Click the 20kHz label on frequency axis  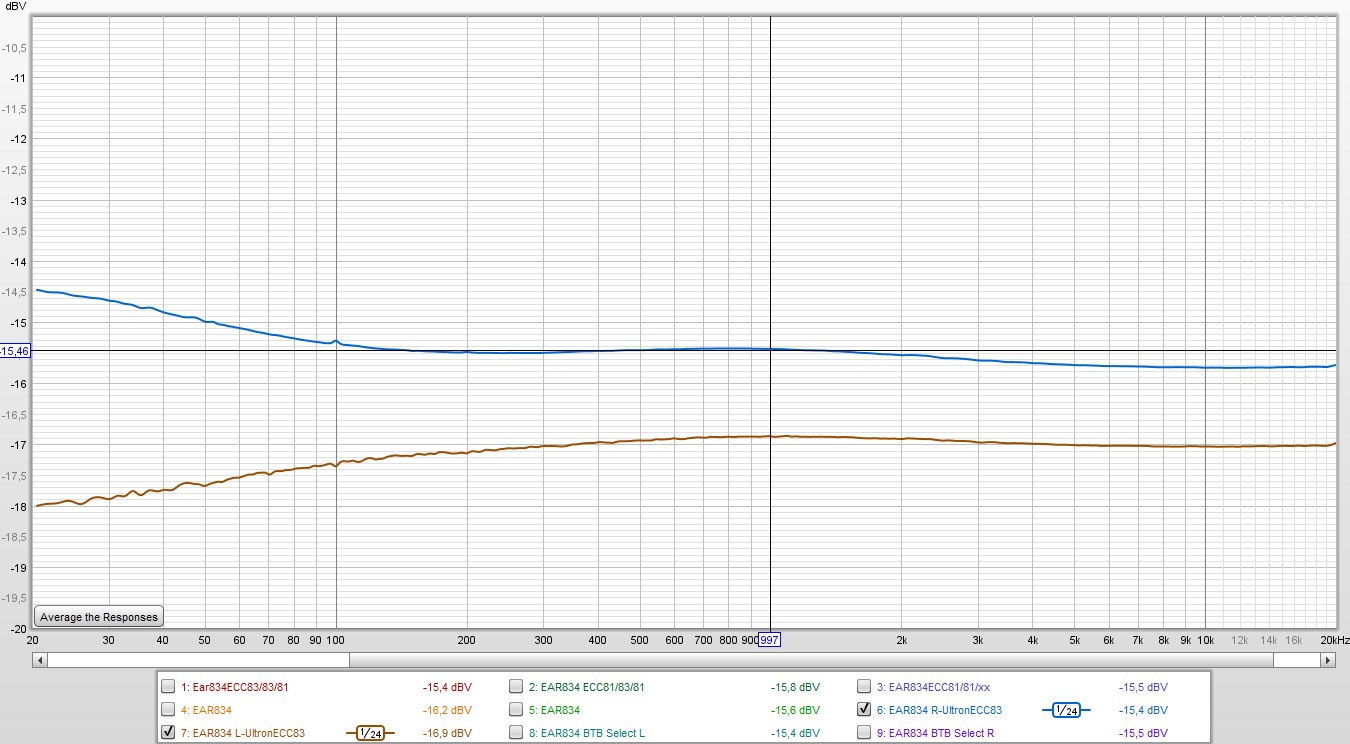point(1334,640)
